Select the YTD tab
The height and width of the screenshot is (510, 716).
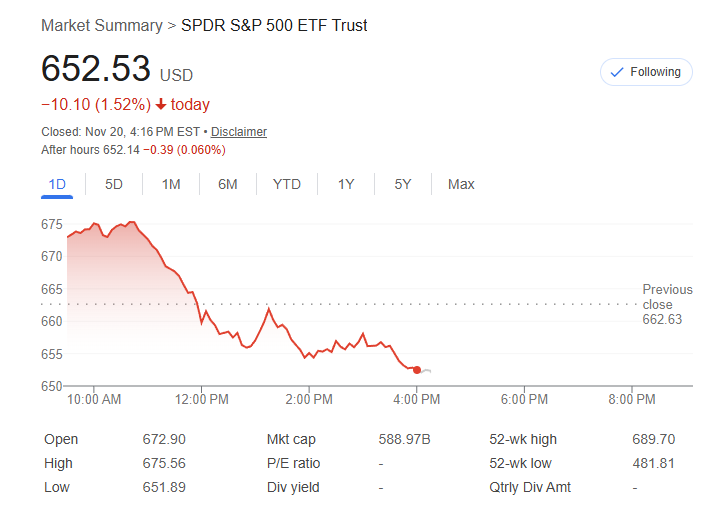pos(287,184)
